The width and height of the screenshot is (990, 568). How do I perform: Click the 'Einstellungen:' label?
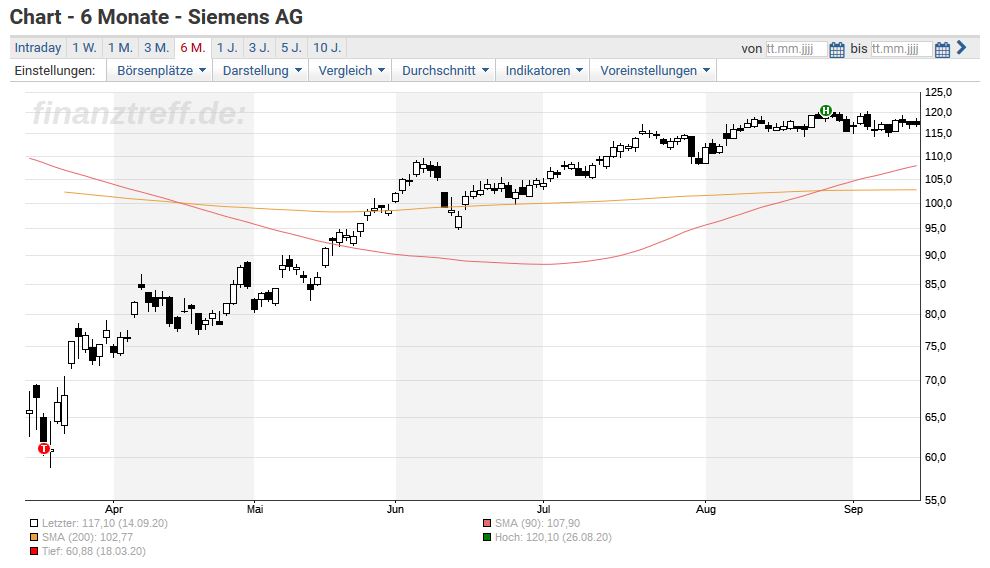pyautogui.click(x=55, y=71)
